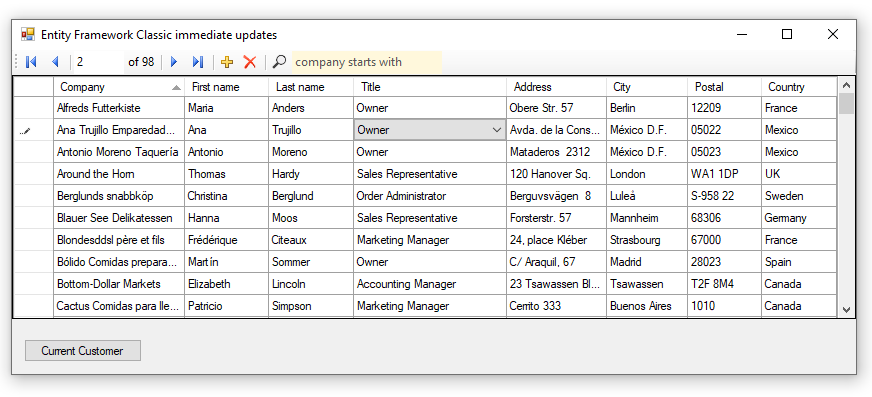
Task: Move to previous record arrow
Action: click(x=55, y=62)
